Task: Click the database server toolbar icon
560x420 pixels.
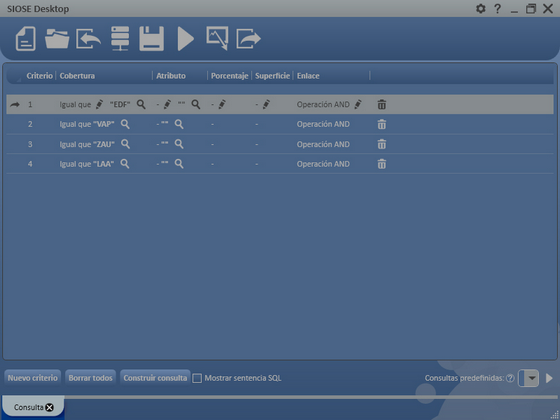Action: 120,39
